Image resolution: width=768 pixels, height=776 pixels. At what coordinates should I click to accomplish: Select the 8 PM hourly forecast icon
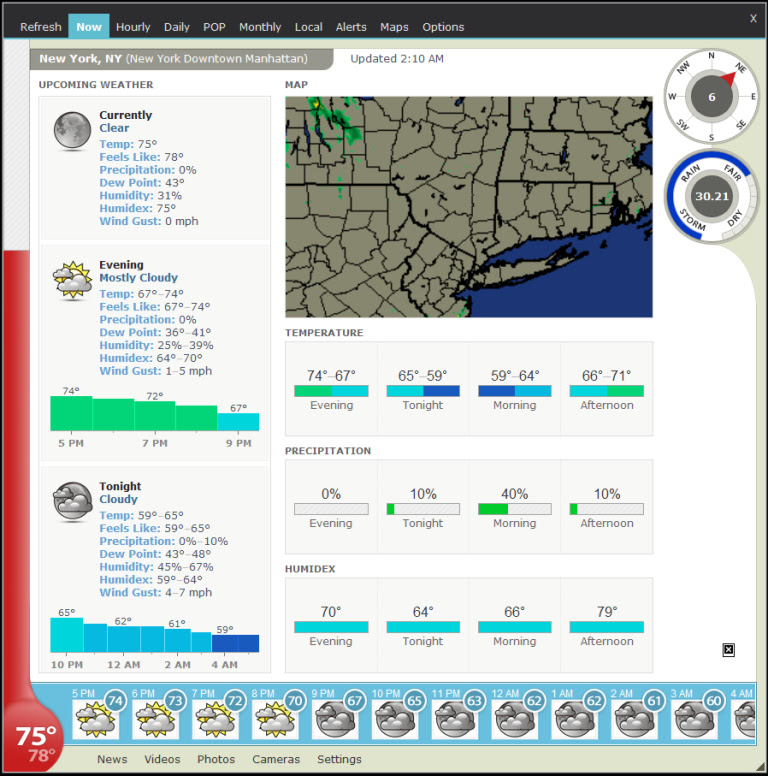(276, 720)
